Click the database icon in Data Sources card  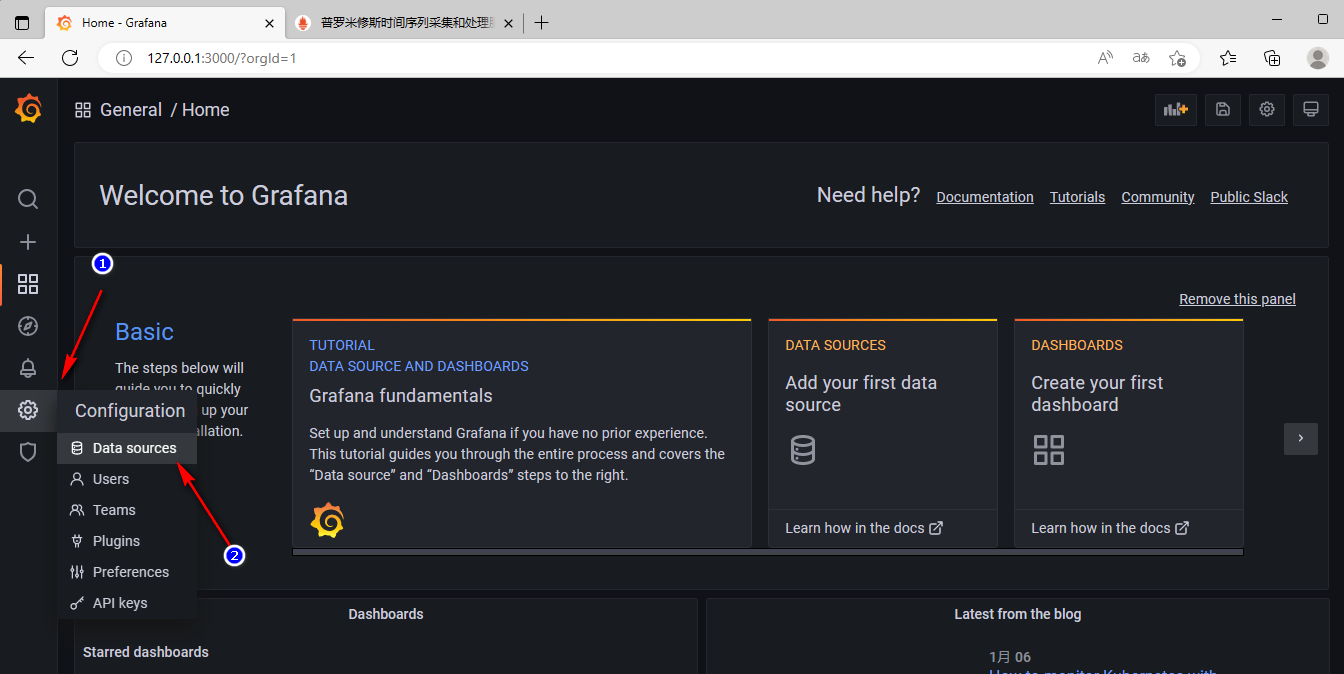pyautogui.click(x=803, y=450)
